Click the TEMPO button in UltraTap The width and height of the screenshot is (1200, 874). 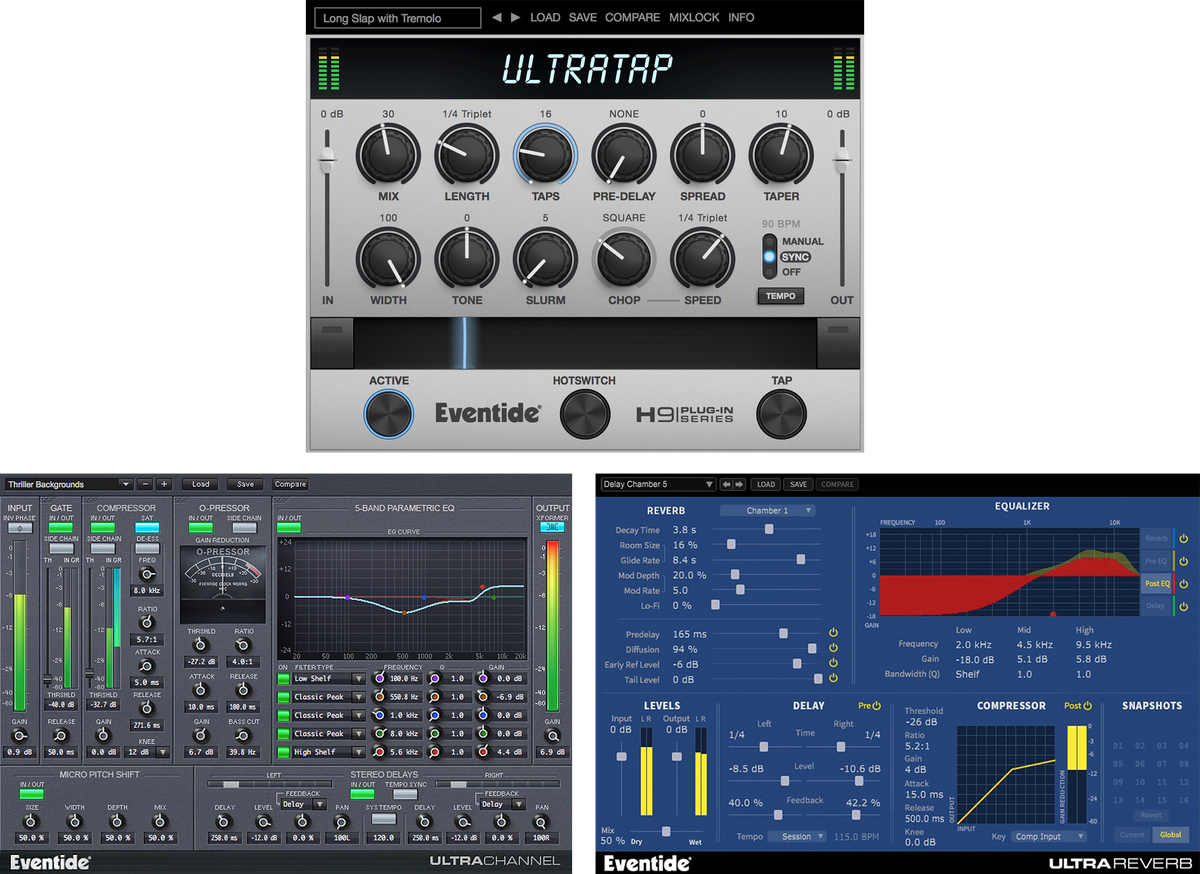click(781, 296)
